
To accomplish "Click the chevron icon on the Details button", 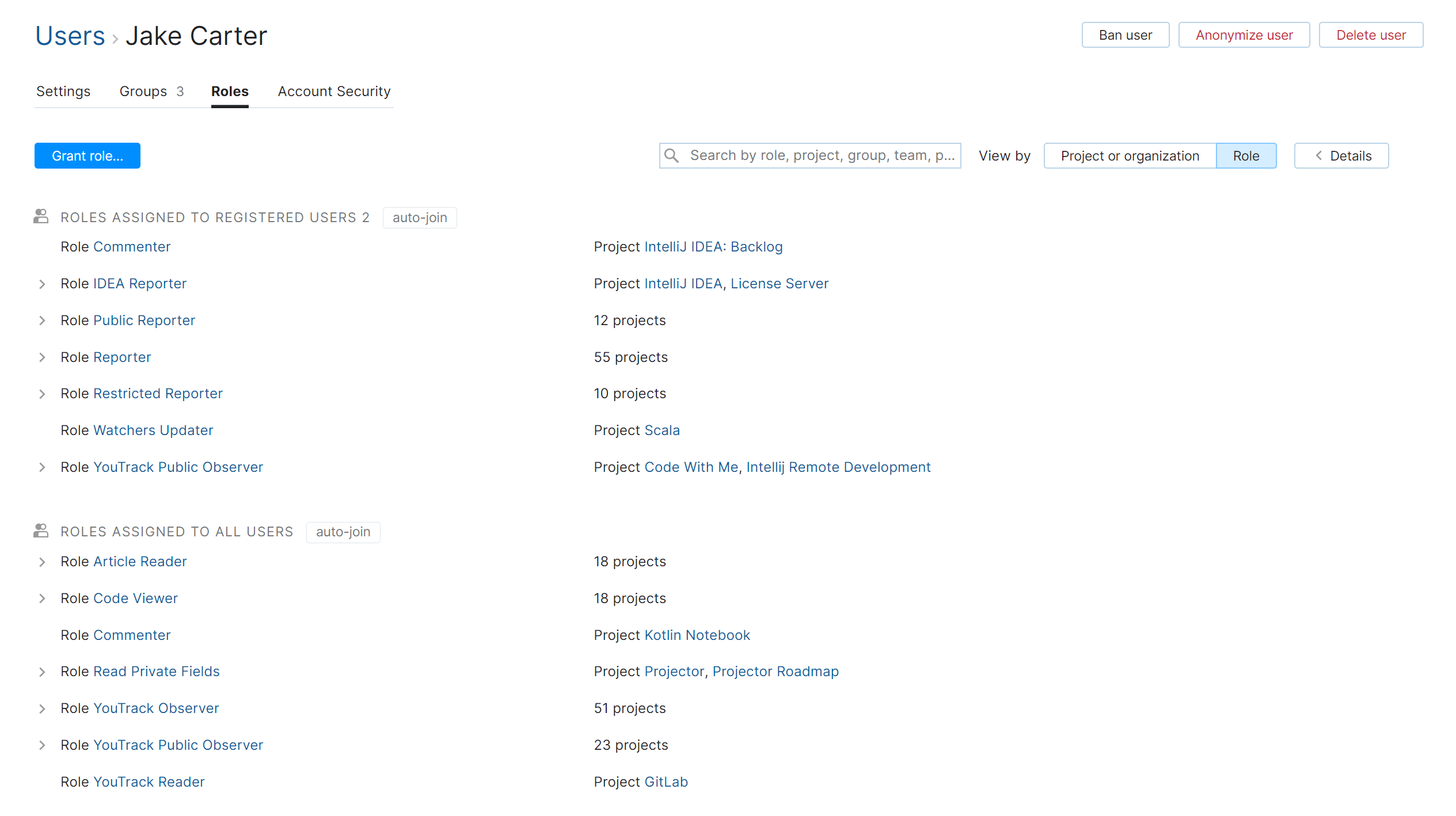I will (x=1318, y=155).
